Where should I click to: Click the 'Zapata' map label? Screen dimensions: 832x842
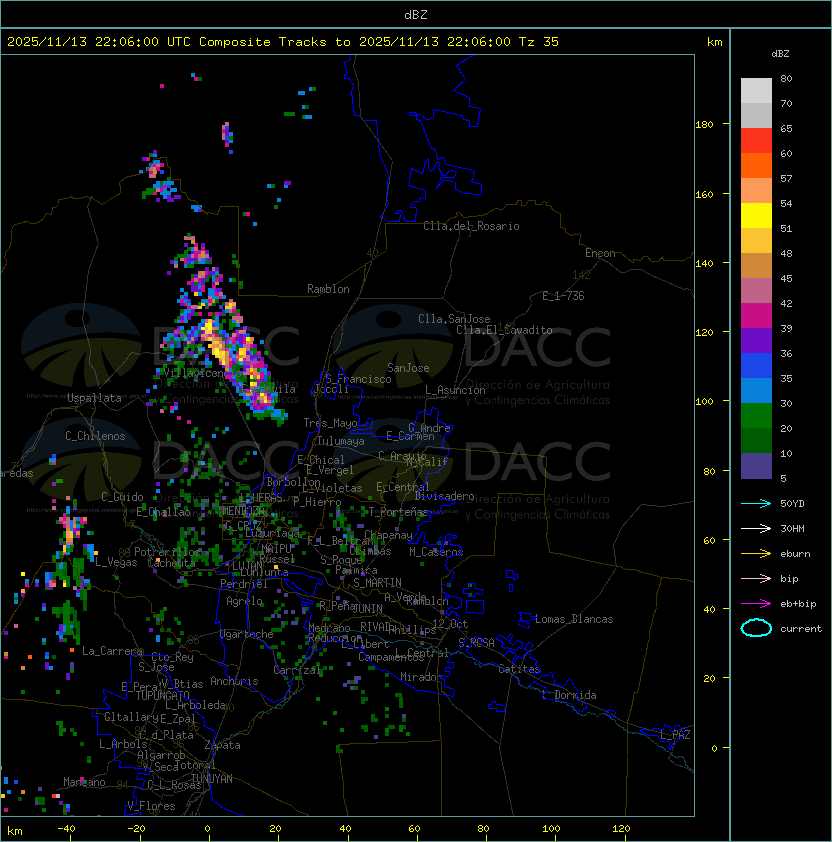(222, 745)
